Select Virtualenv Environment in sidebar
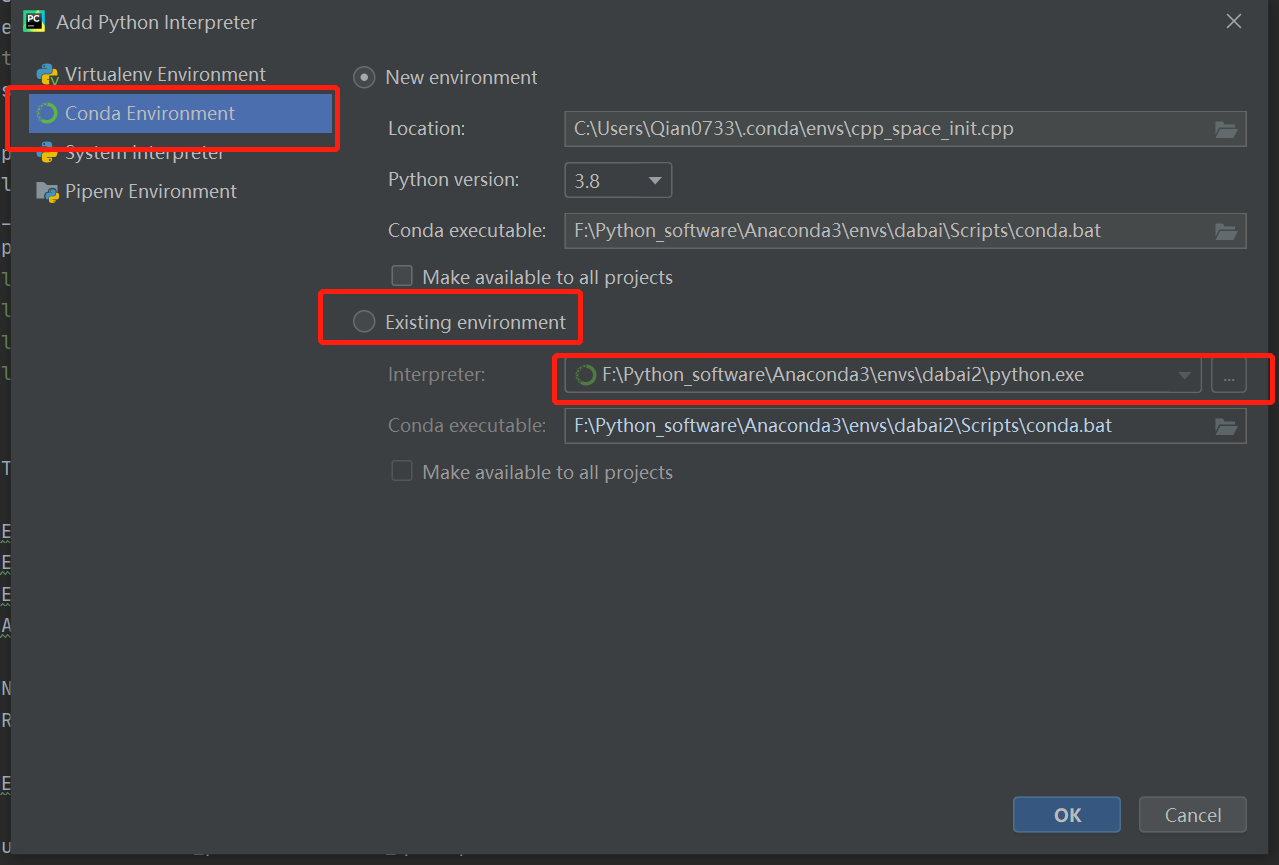1279x865 pixels. (x=180, y=74)
